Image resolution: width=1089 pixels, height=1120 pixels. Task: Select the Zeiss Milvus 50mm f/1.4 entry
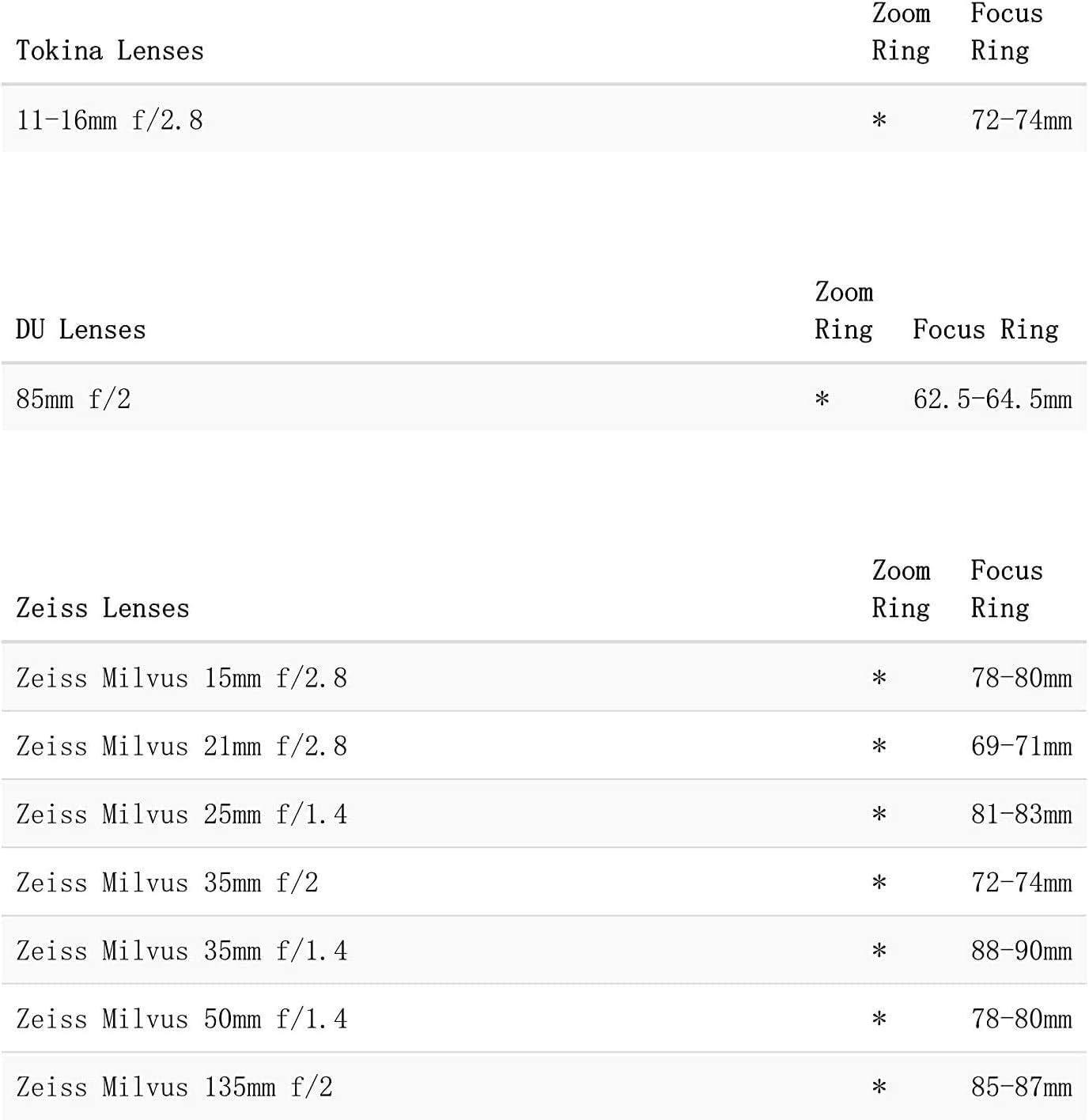pyautogui.click(x=181, y=1019)
